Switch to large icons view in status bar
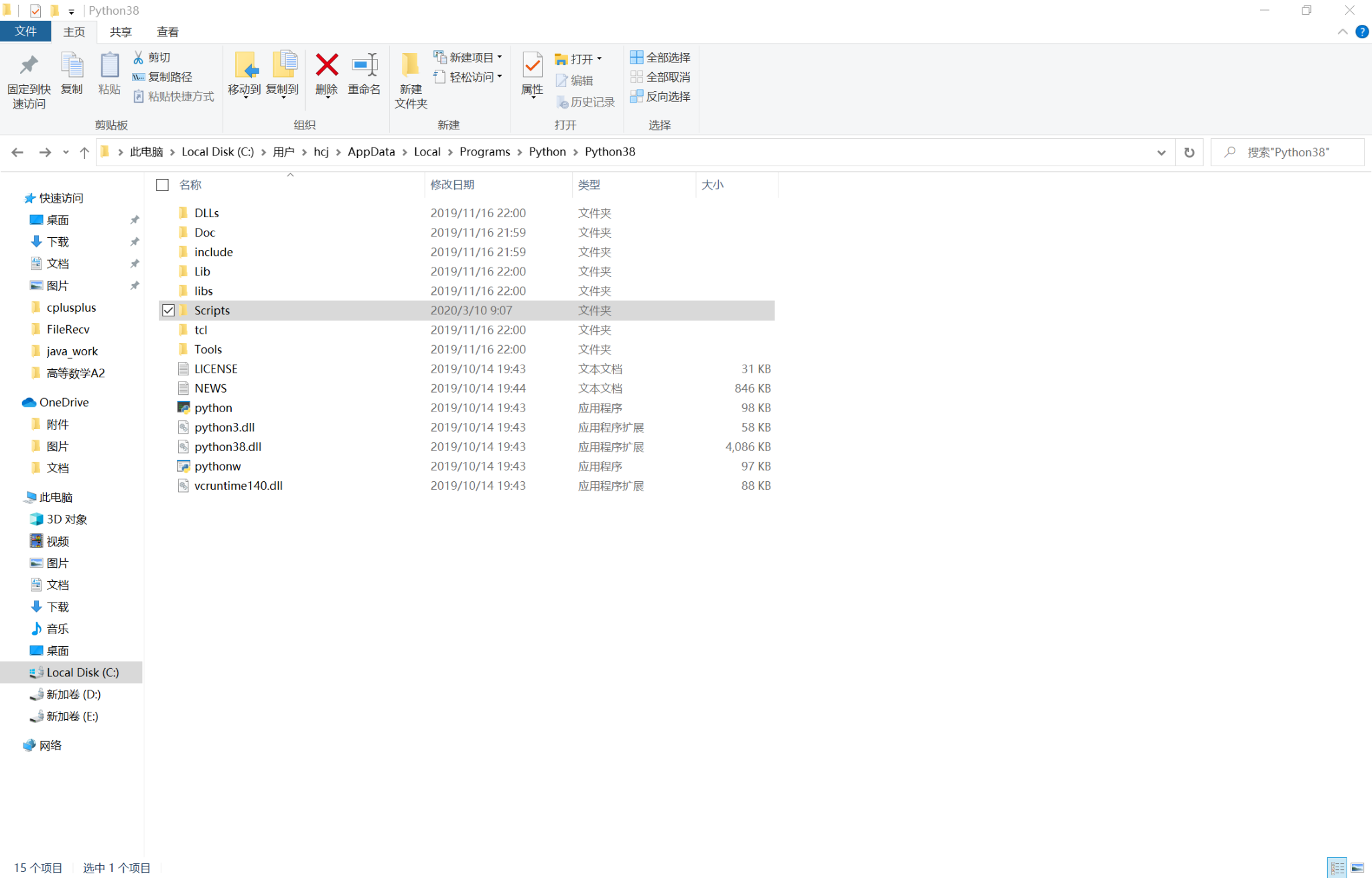The height and width of the screenshot is (878, 1372). click(1358, 867)
